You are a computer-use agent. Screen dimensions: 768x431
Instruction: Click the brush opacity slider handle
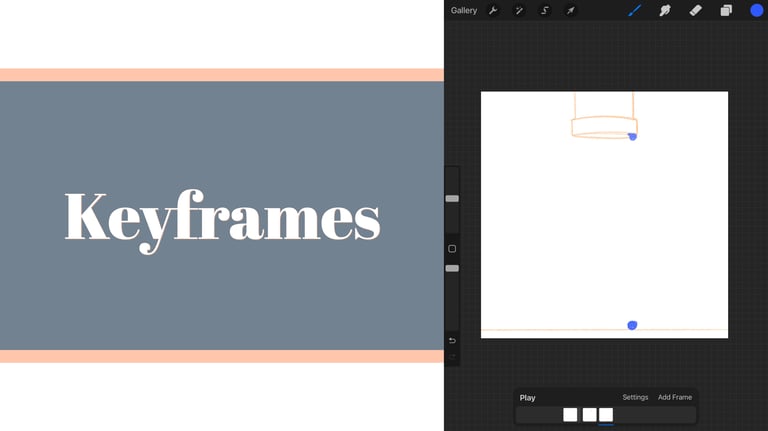click(x=452, y=268)
